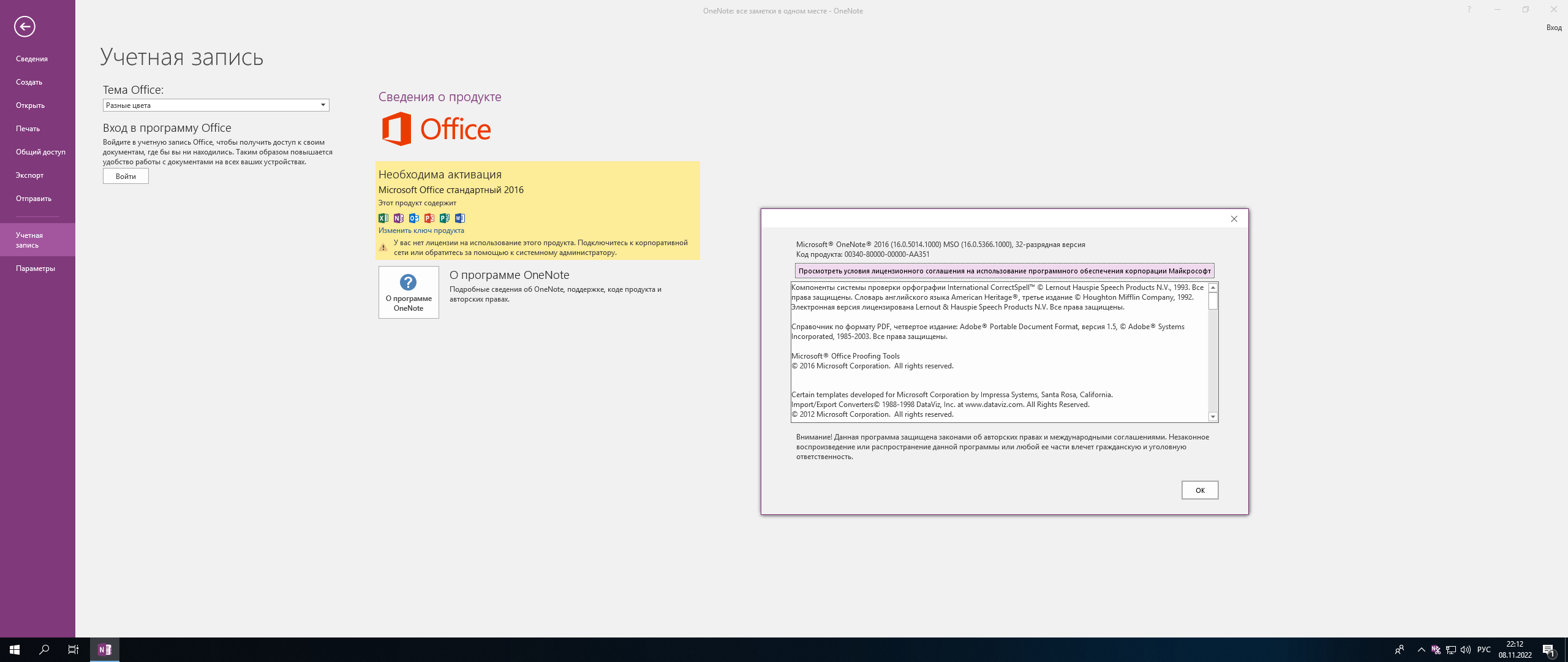Open the taskbar search
This screenshot has height=662, width=1568.
tap(44, 650)
